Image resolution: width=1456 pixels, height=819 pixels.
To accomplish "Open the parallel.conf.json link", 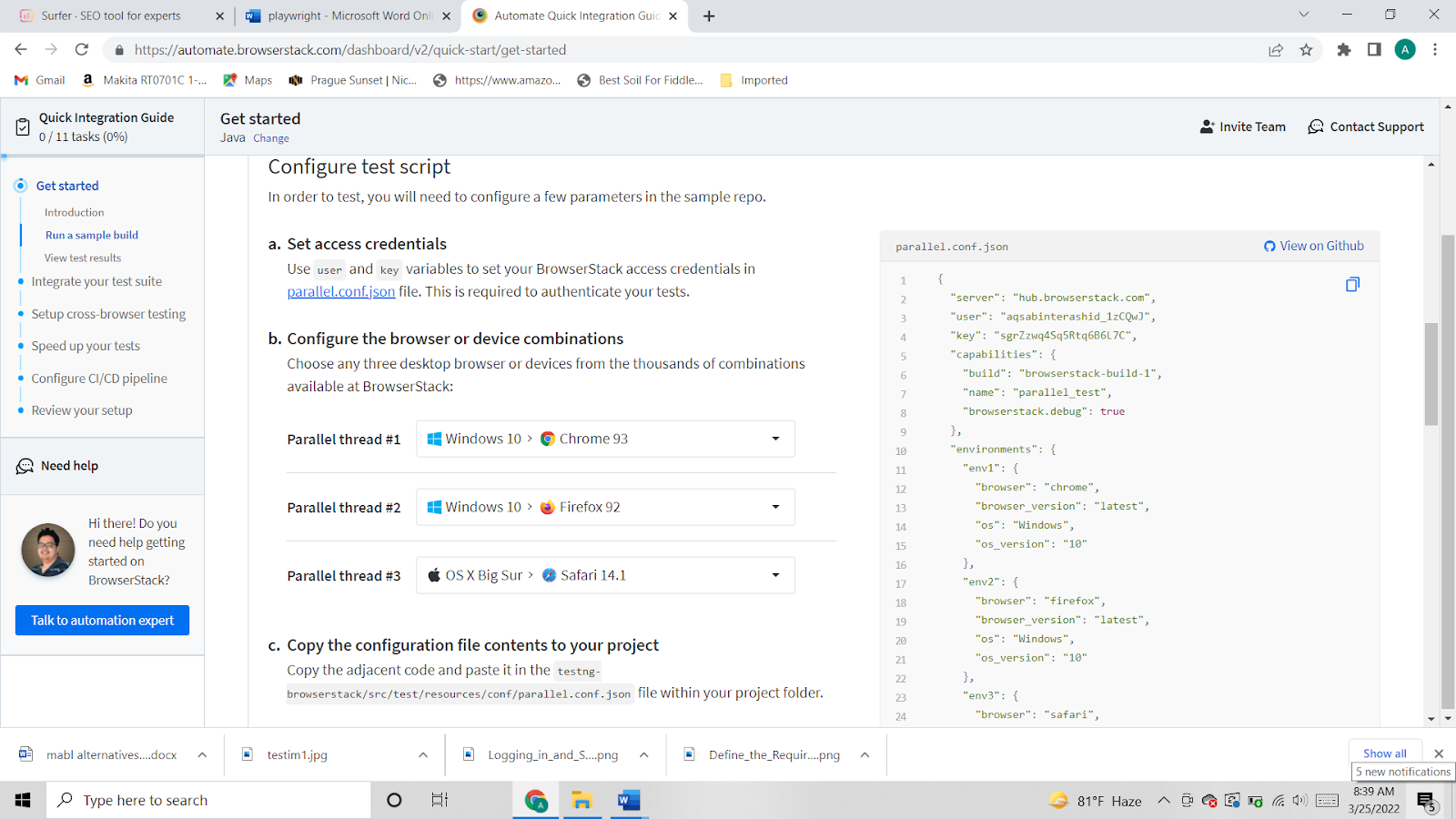I will tap(341, 291).
